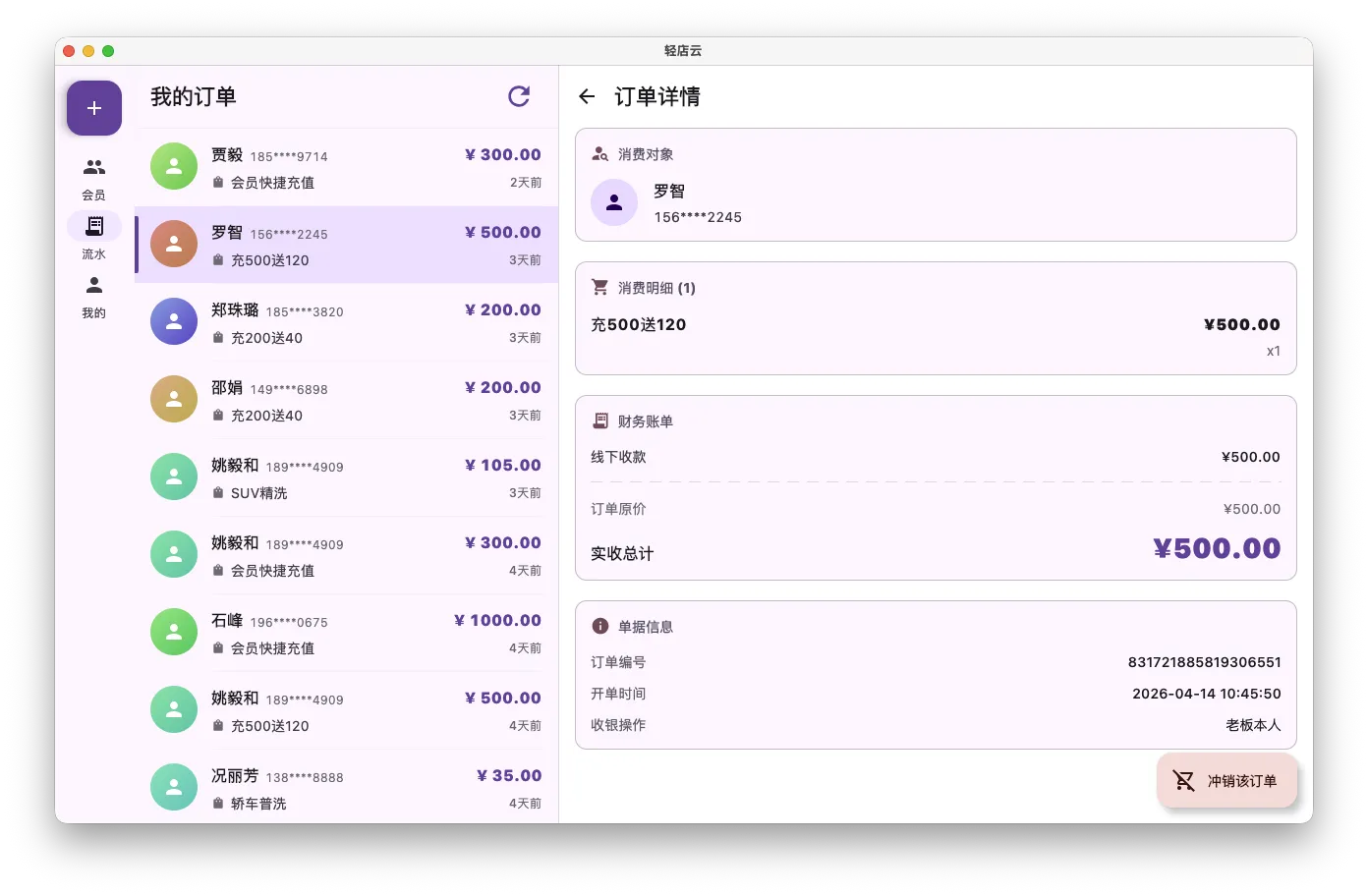The image size is (1368, 896).
Task: Click 罗智's avatar in the detail pane
Action: [x=614, y=202]
